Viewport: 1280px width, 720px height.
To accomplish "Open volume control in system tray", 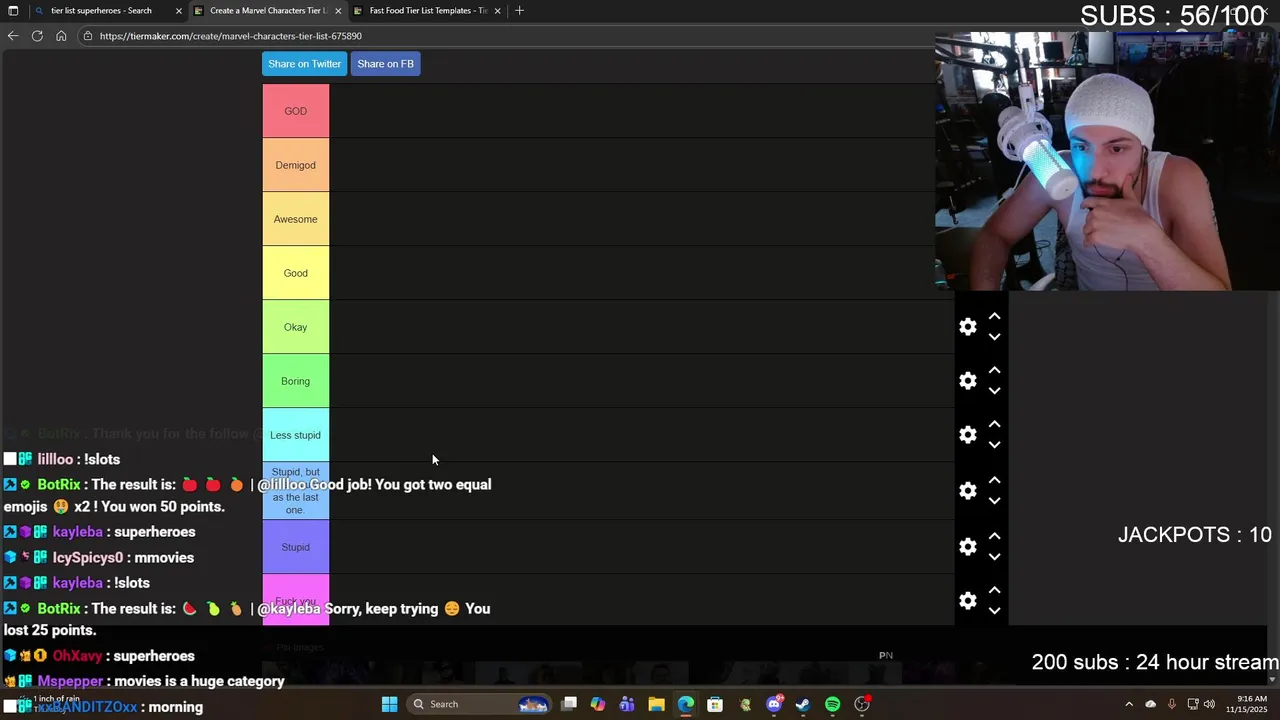I will [1209, 704].
